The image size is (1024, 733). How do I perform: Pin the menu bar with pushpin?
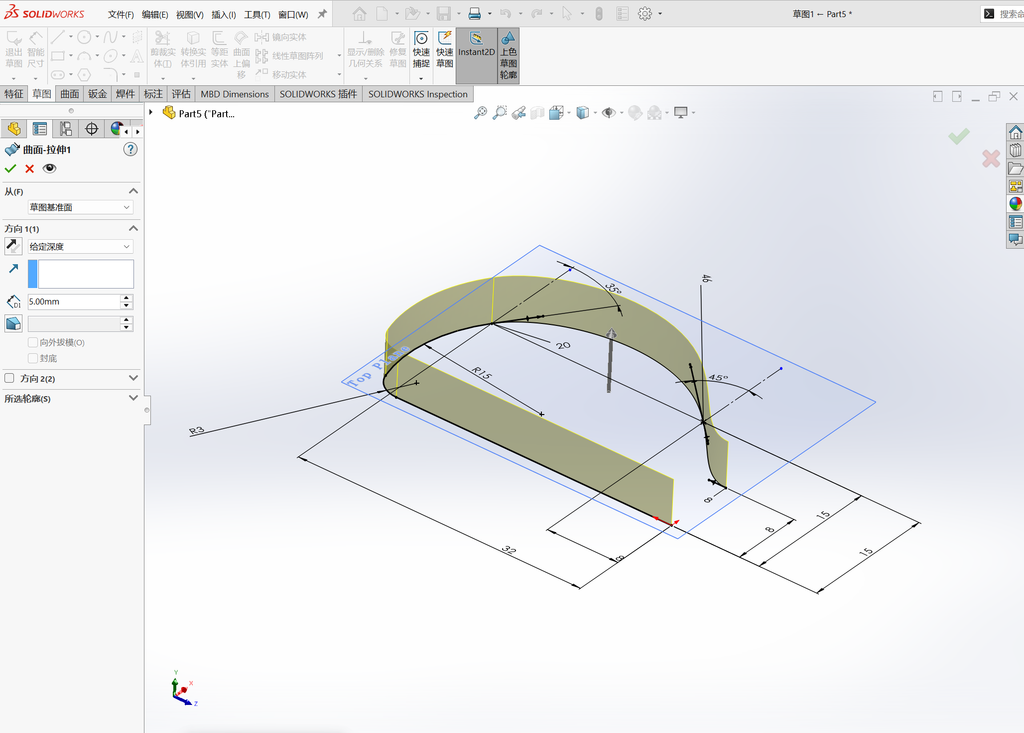pos(322,14)
